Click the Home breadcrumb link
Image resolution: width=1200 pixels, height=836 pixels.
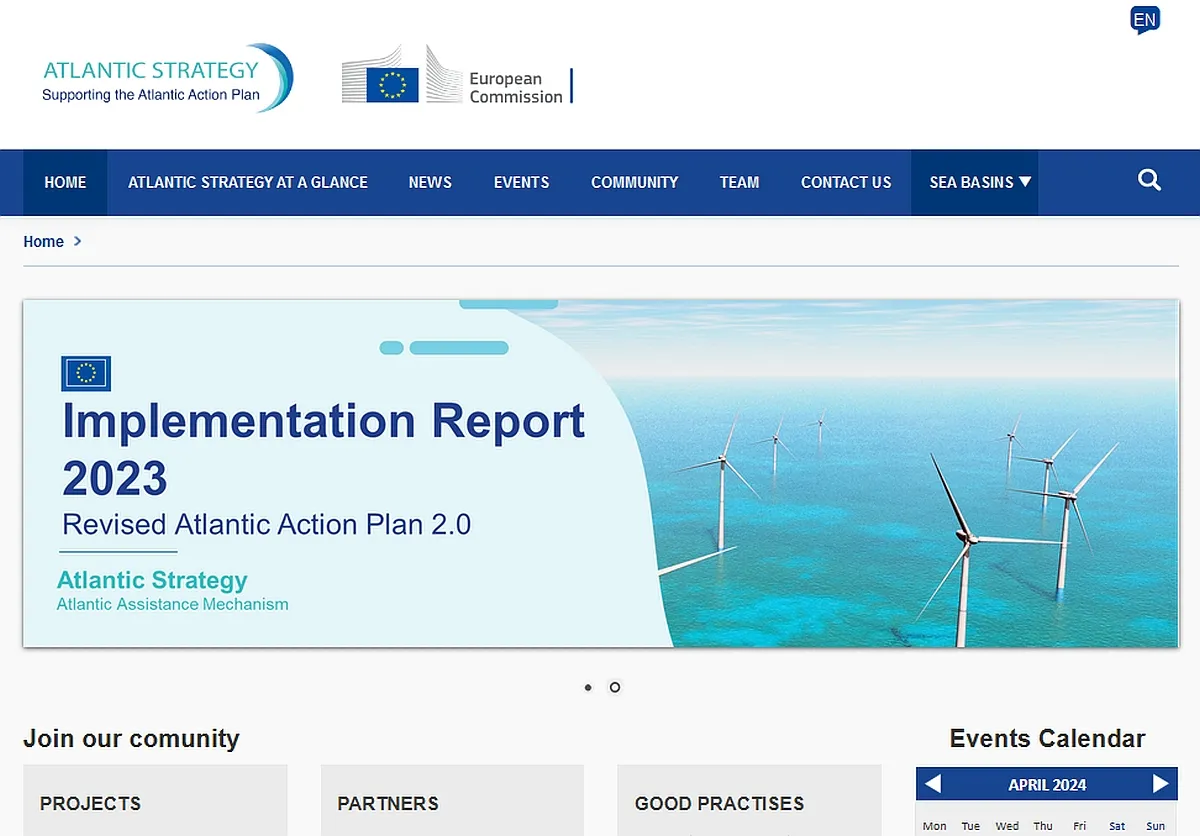44,241
